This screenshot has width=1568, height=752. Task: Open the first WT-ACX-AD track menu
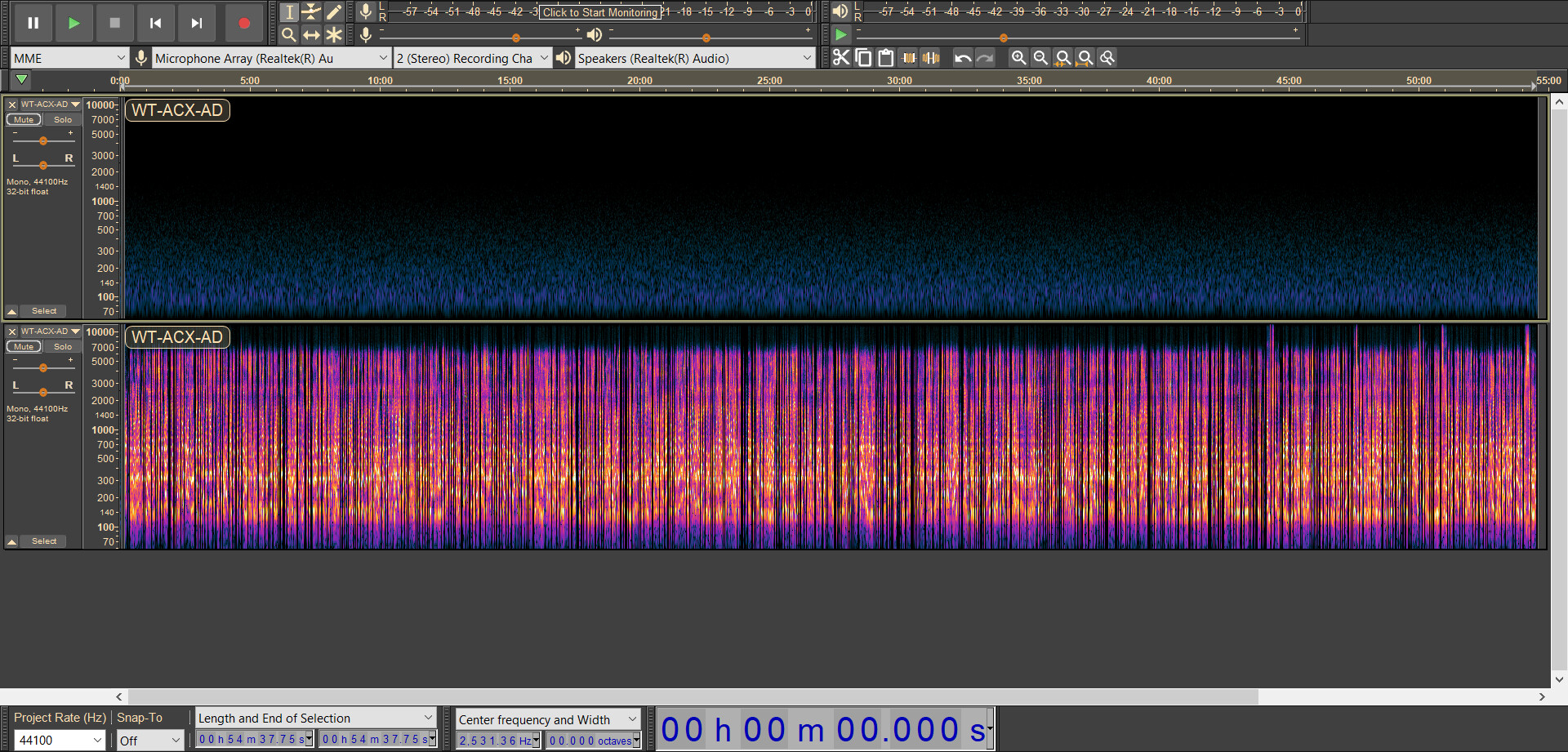(x=51, y=105)
